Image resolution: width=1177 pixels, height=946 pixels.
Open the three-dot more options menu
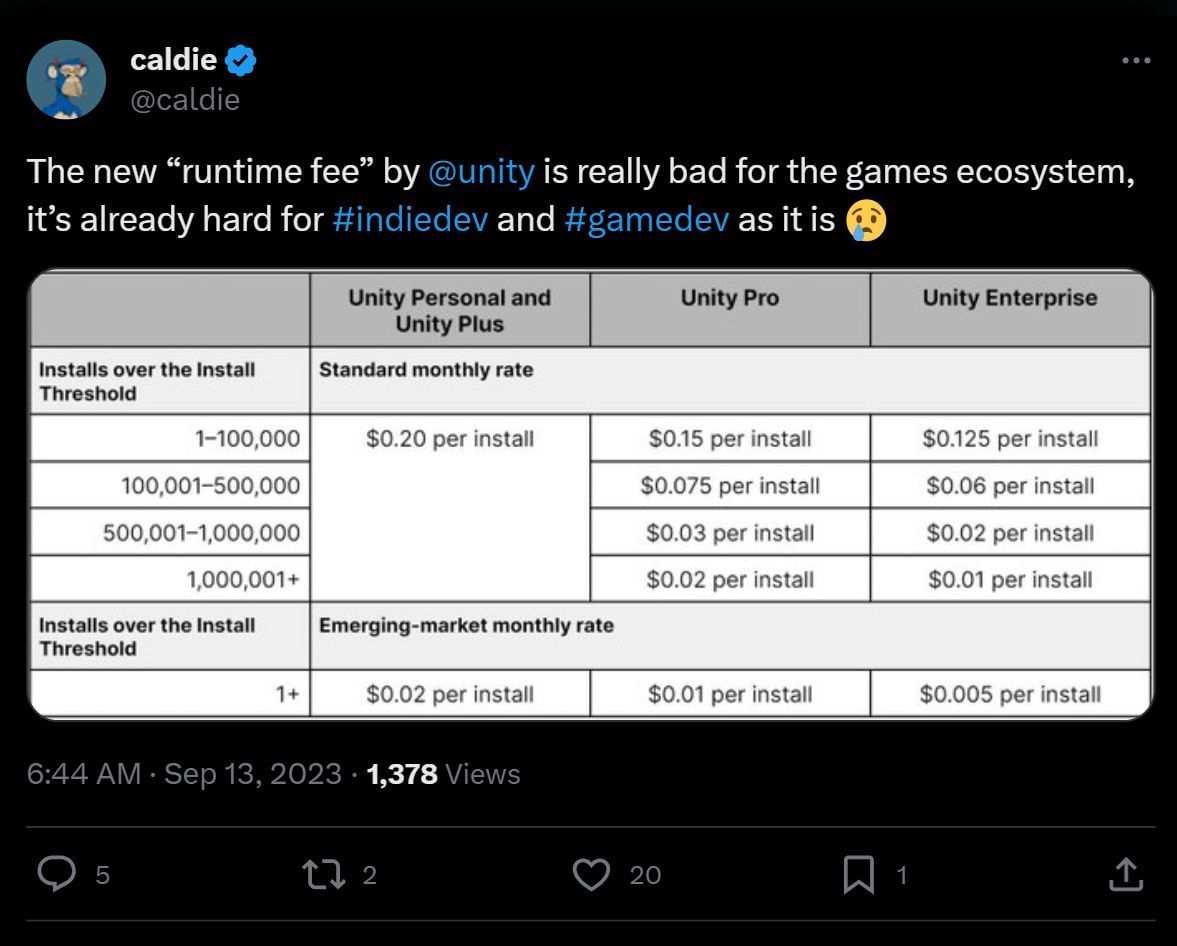click(x=1135, y=60)
